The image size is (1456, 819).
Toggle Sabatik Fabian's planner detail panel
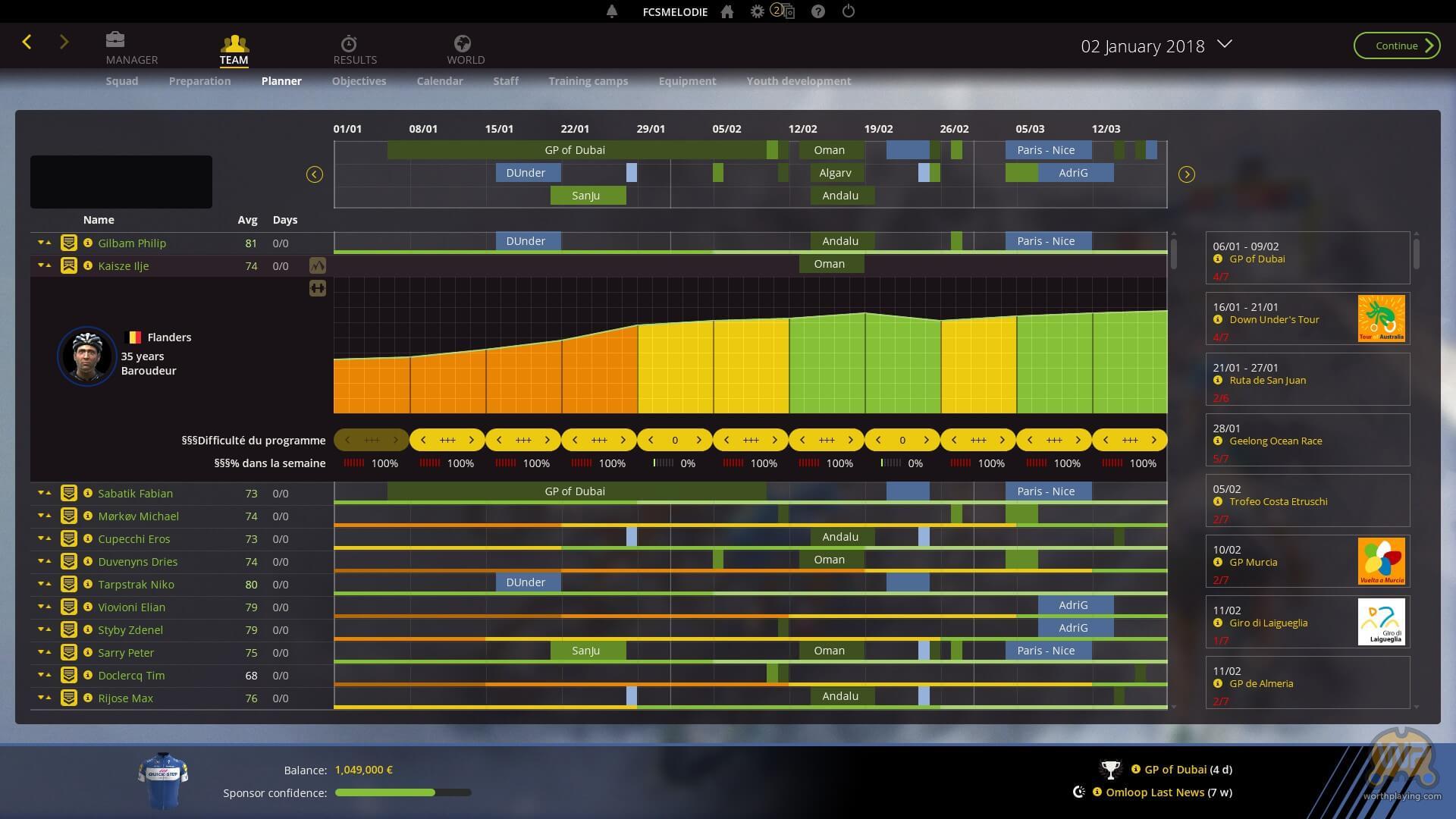[x=69, y=494]
